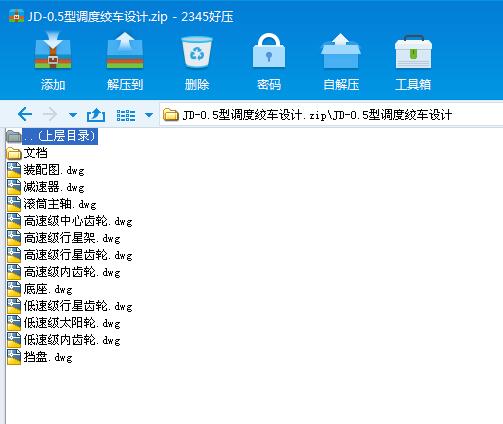This screenshot has width=503, height=424.
Task: Click the 删除 (Delete) recycle bin icon
Action: pos(197,52)
